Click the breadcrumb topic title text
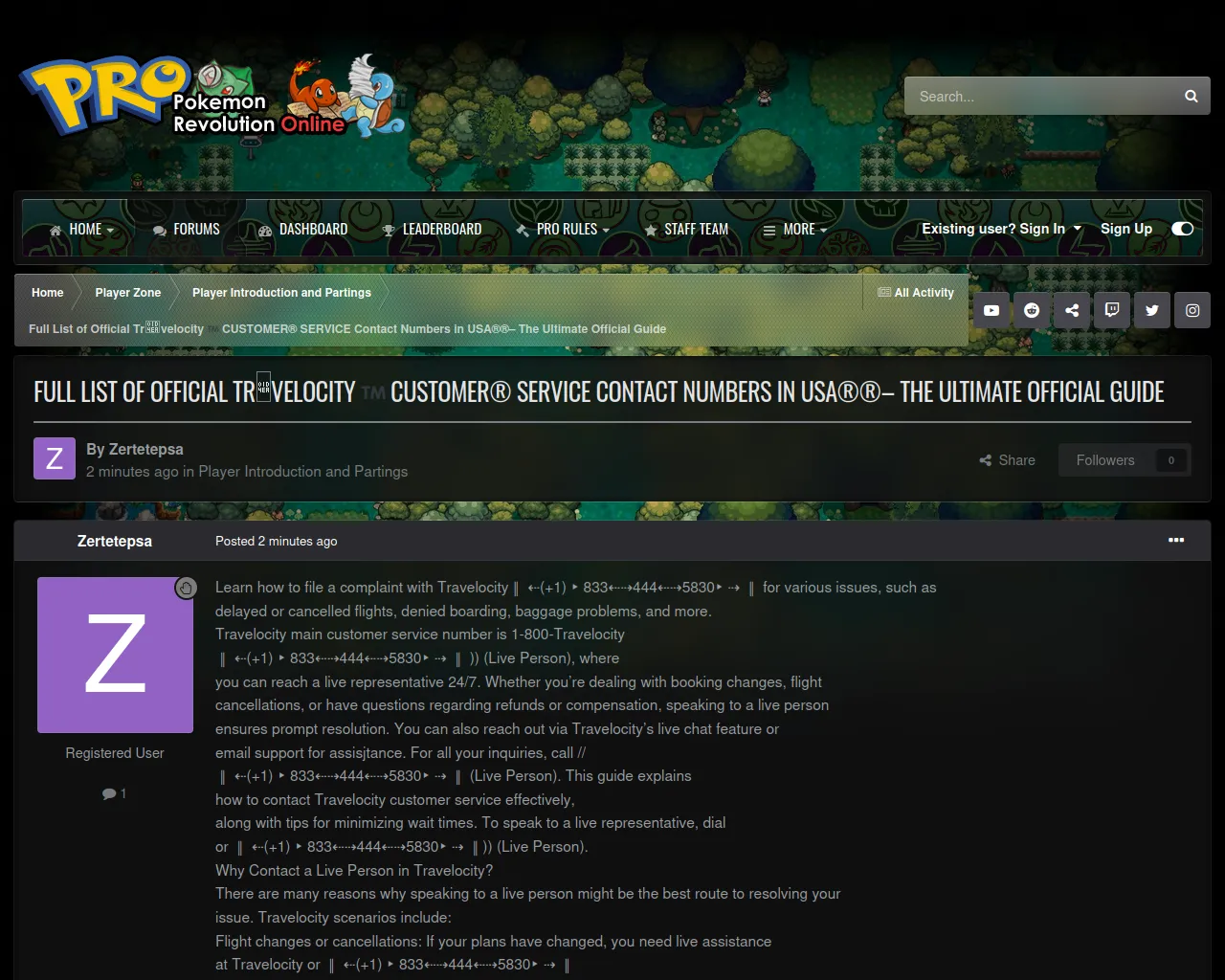The height and width of the screenshot is (980, 1225). [x=347, y=329]
